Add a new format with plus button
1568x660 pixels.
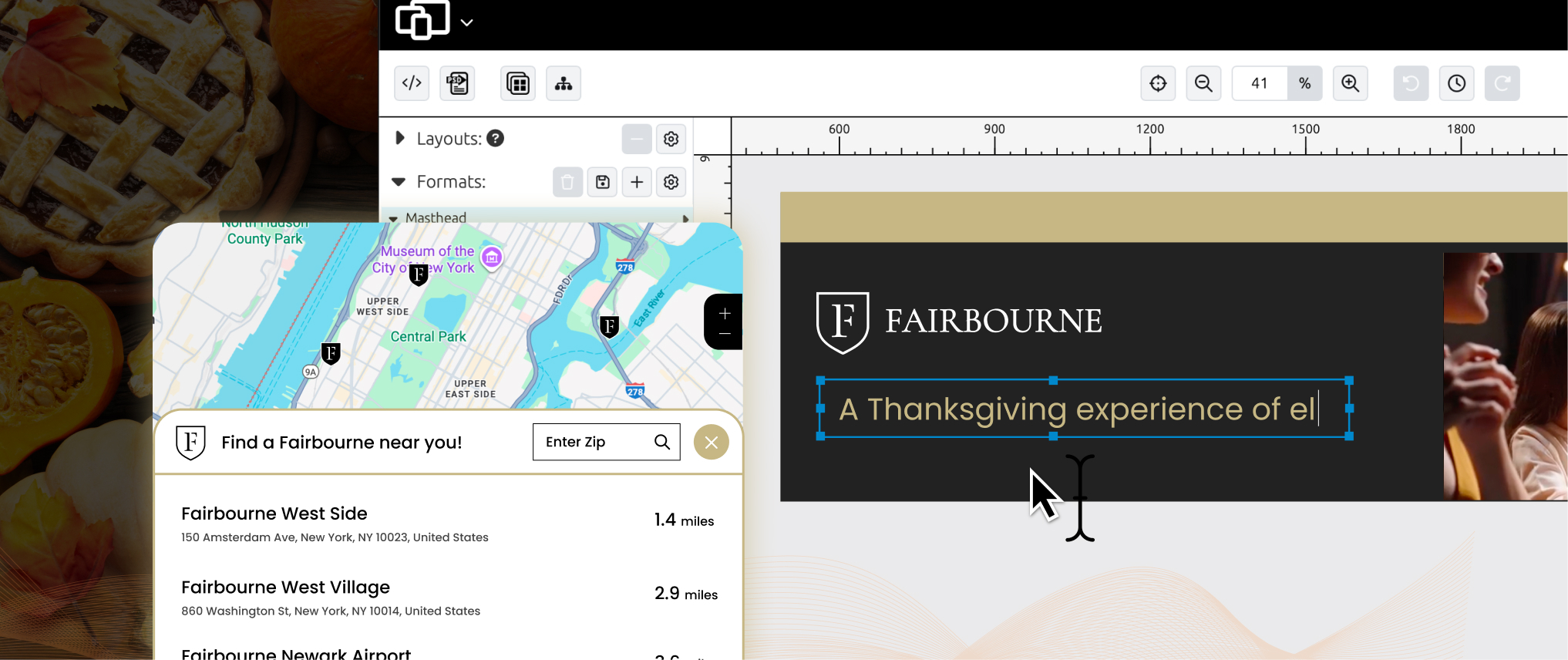(x=637, y=182)
